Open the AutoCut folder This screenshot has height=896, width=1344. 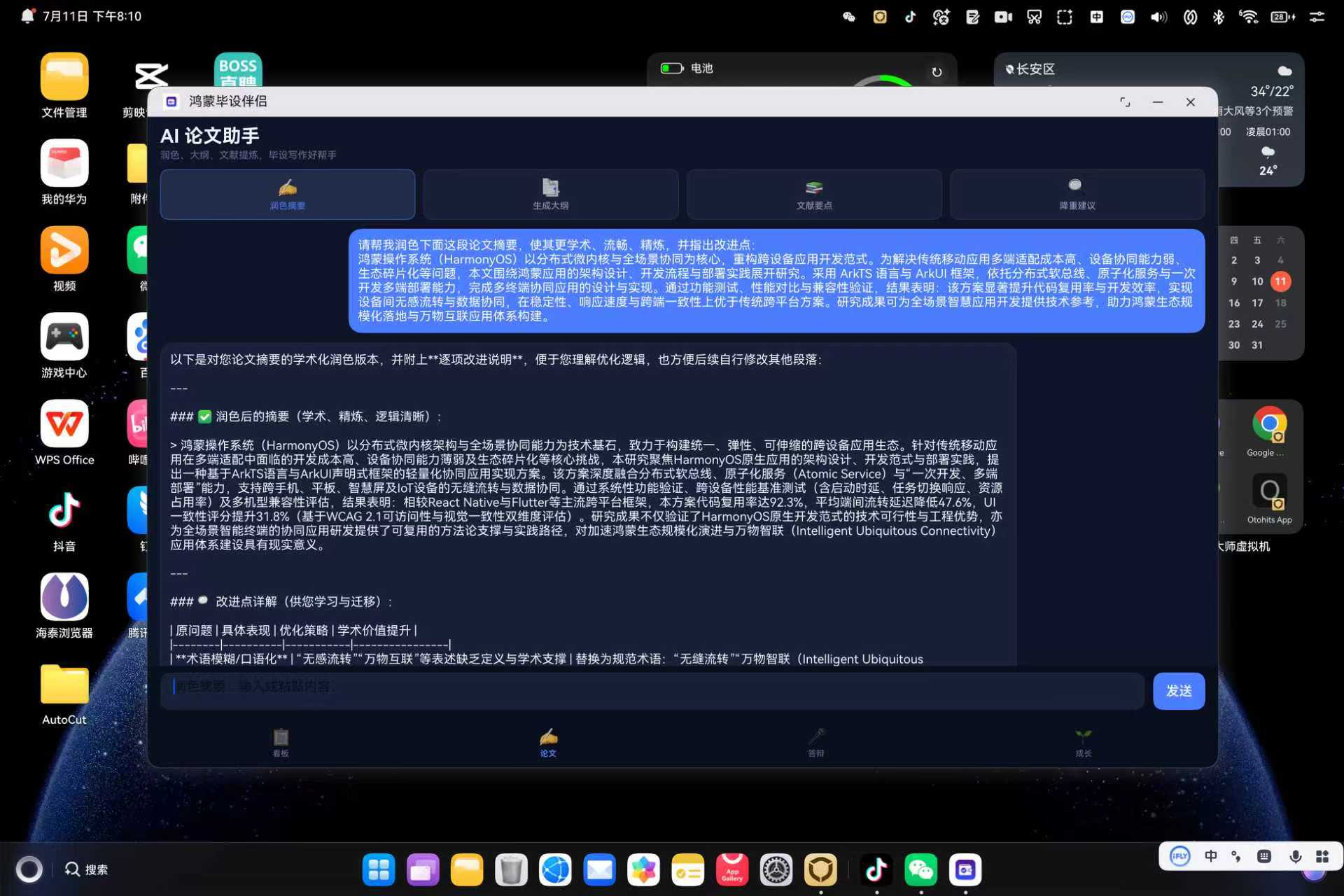[x=64, y=693]
